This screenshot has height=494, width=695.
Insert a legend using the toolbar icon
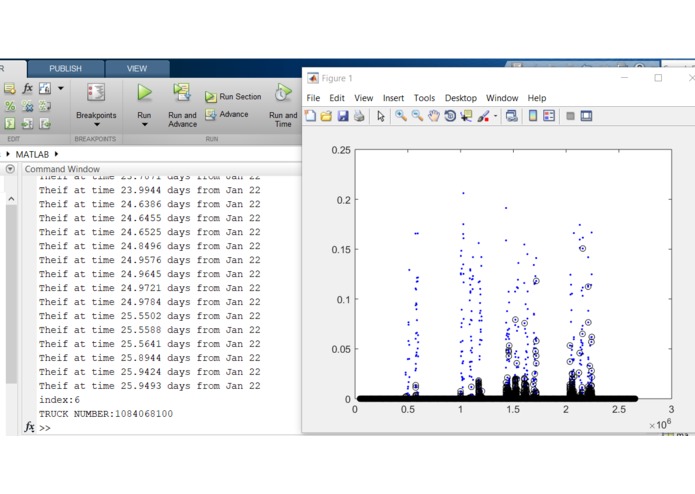click(549, 116)
